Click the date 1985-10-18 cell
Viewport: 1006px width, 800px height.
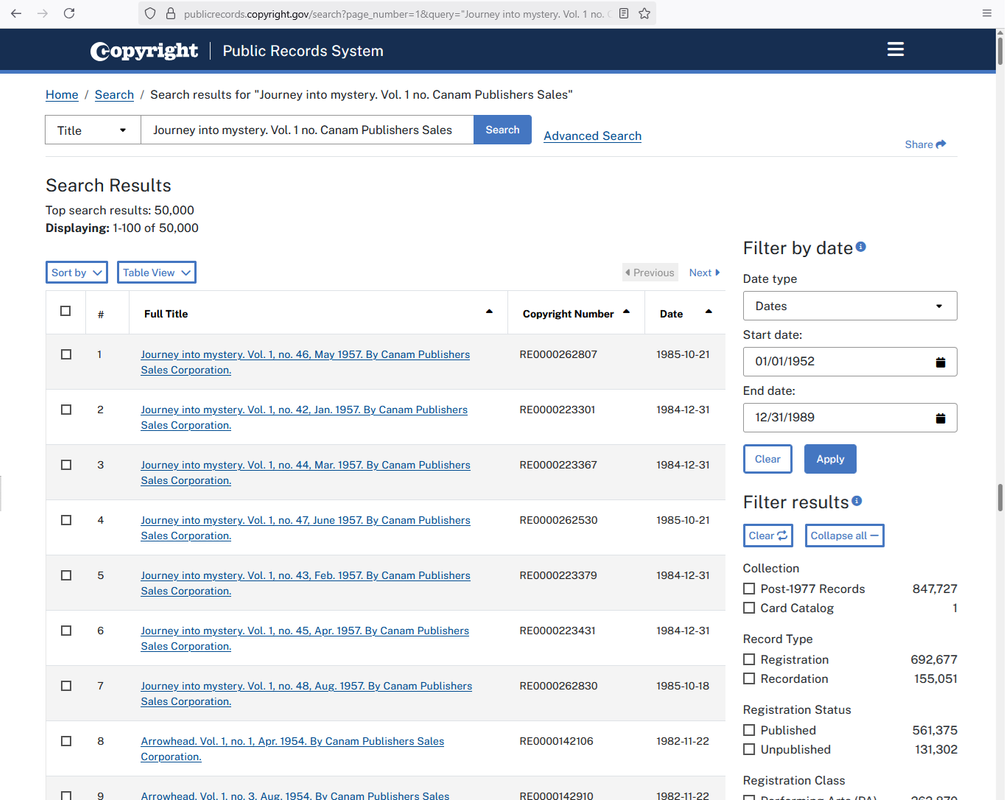point(683,686)
